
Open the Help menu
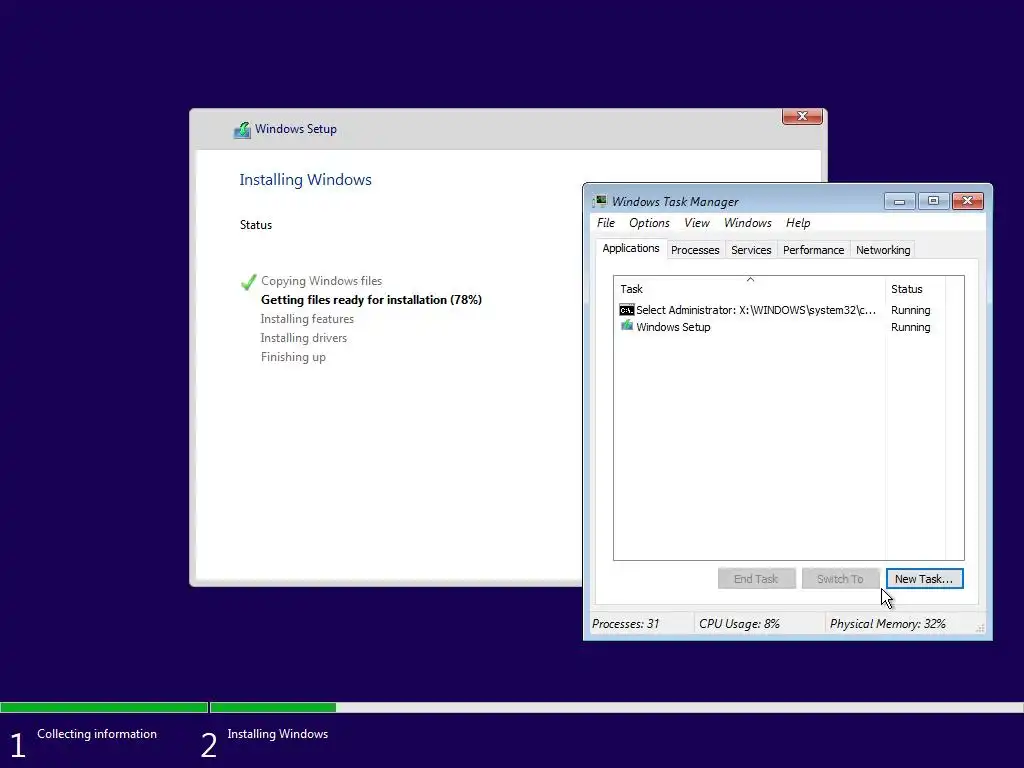798,223
